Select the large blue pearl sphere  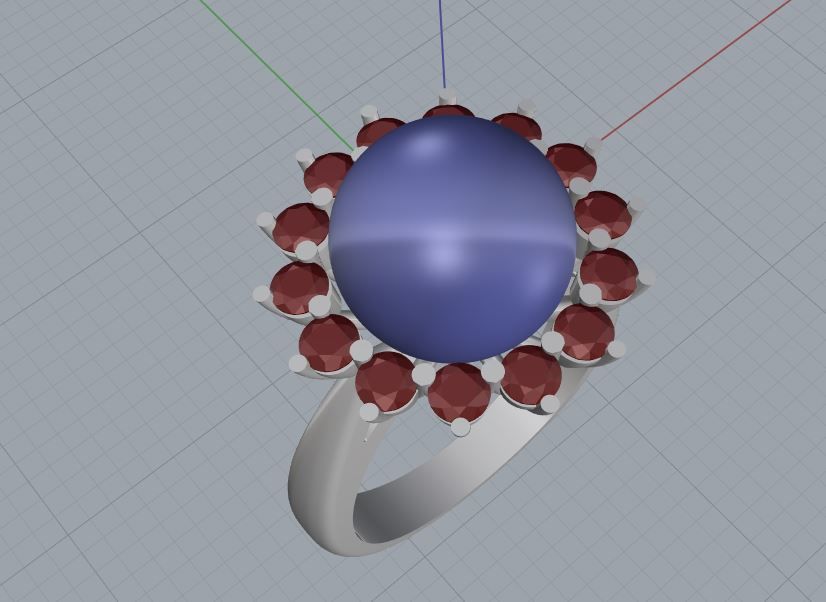click(451, 240)
